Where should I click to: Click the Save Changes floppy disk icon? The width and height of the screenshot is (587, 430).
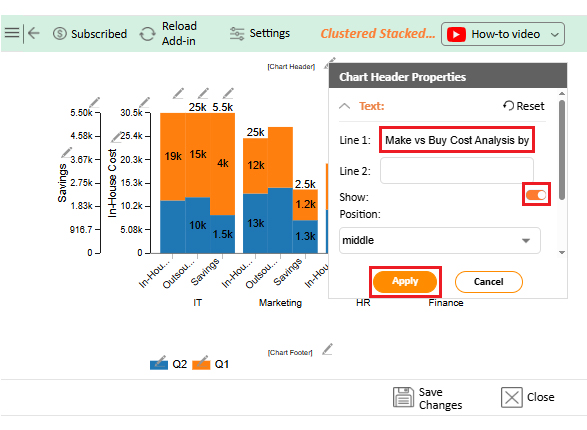click(403, 397)
